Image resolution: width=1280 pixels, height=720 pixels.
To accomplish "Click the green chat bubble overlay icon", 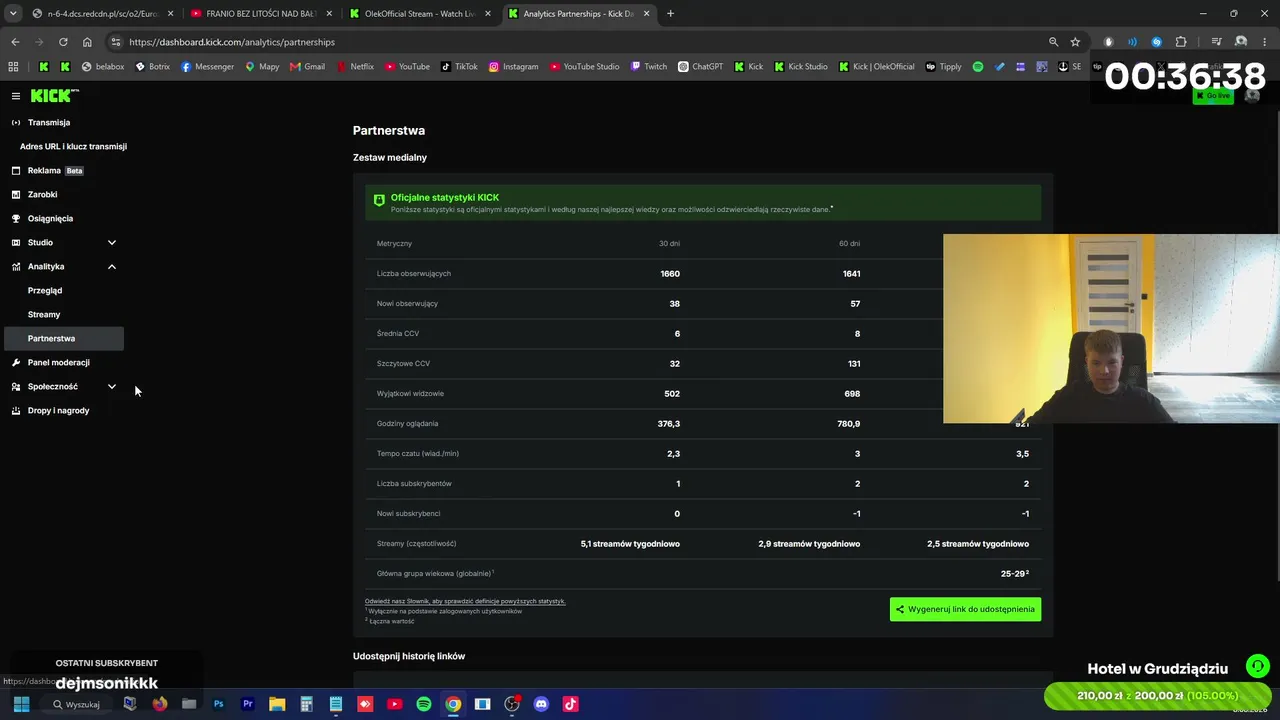I will pyautogui.click(x=1258, y=666).
